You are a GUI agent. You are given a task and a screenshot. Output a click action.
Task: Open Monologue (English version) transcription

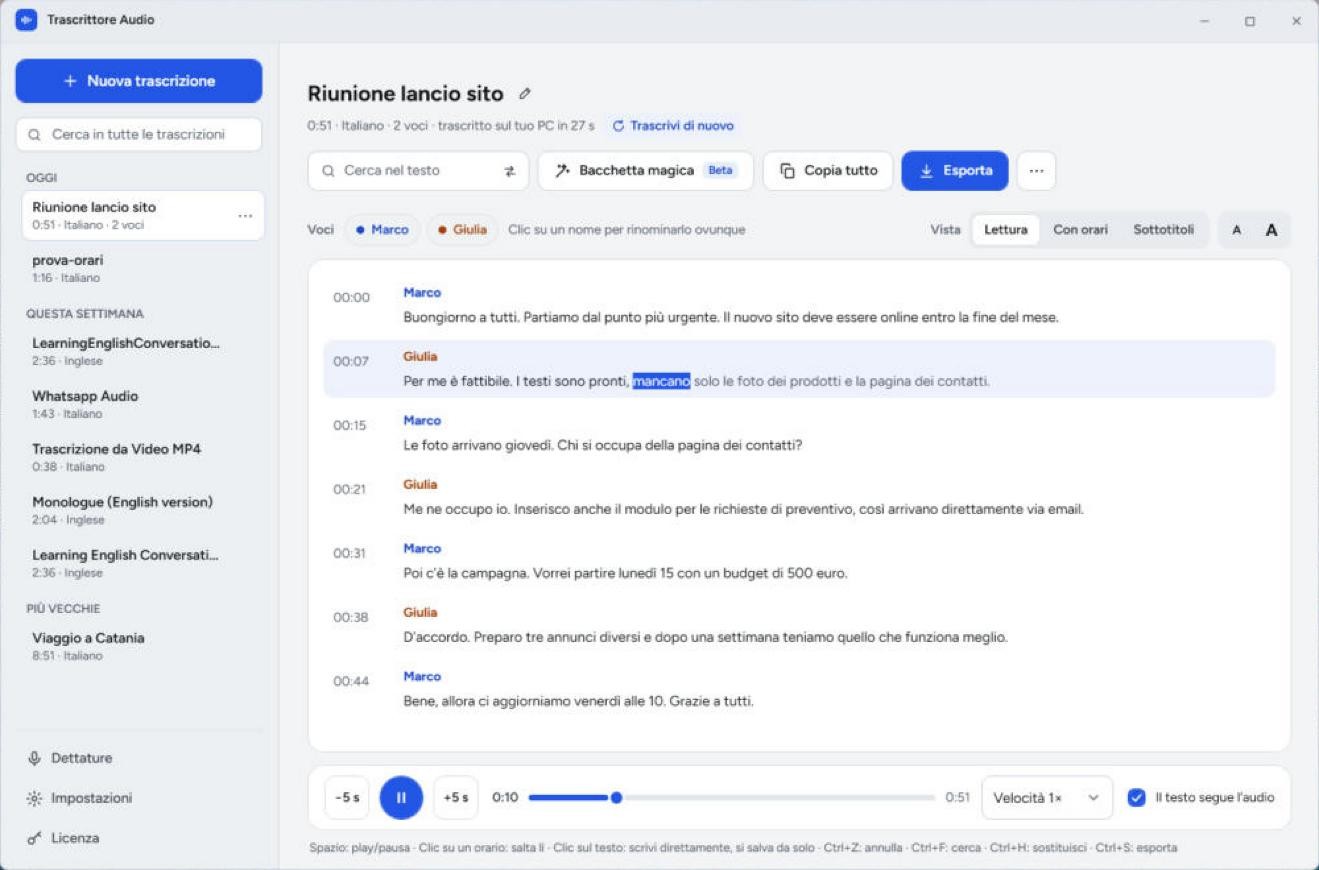click(143, 510)
